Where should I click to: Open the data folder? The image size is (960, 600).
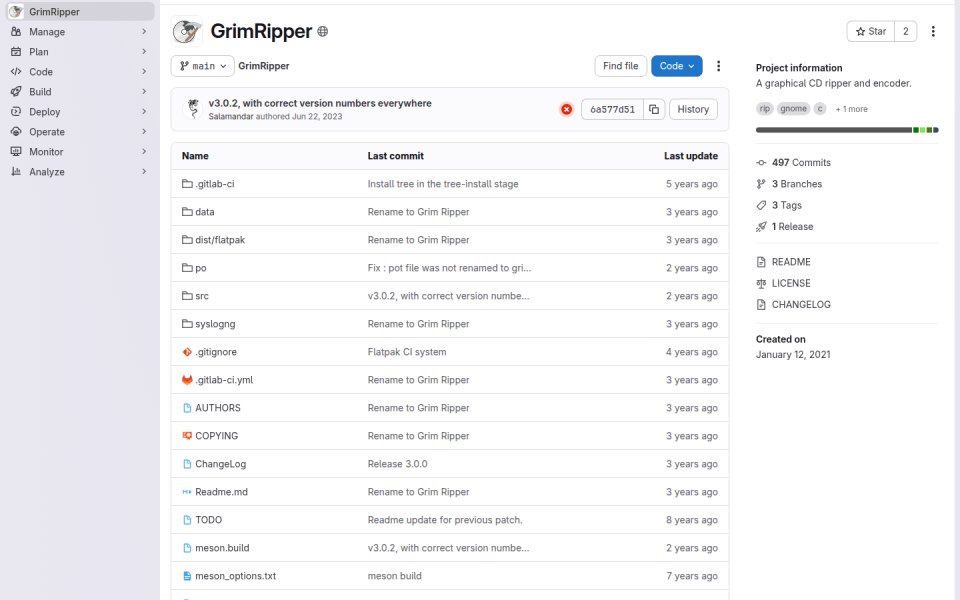[x=204, y=212]
